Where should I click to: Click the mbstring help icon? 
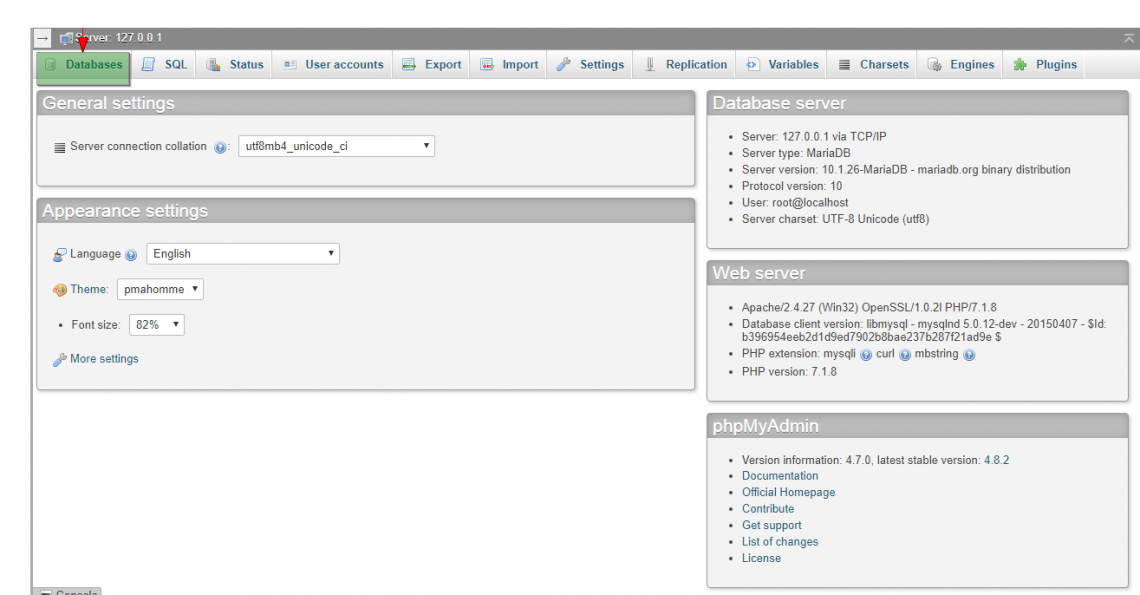tap(969, 353)
